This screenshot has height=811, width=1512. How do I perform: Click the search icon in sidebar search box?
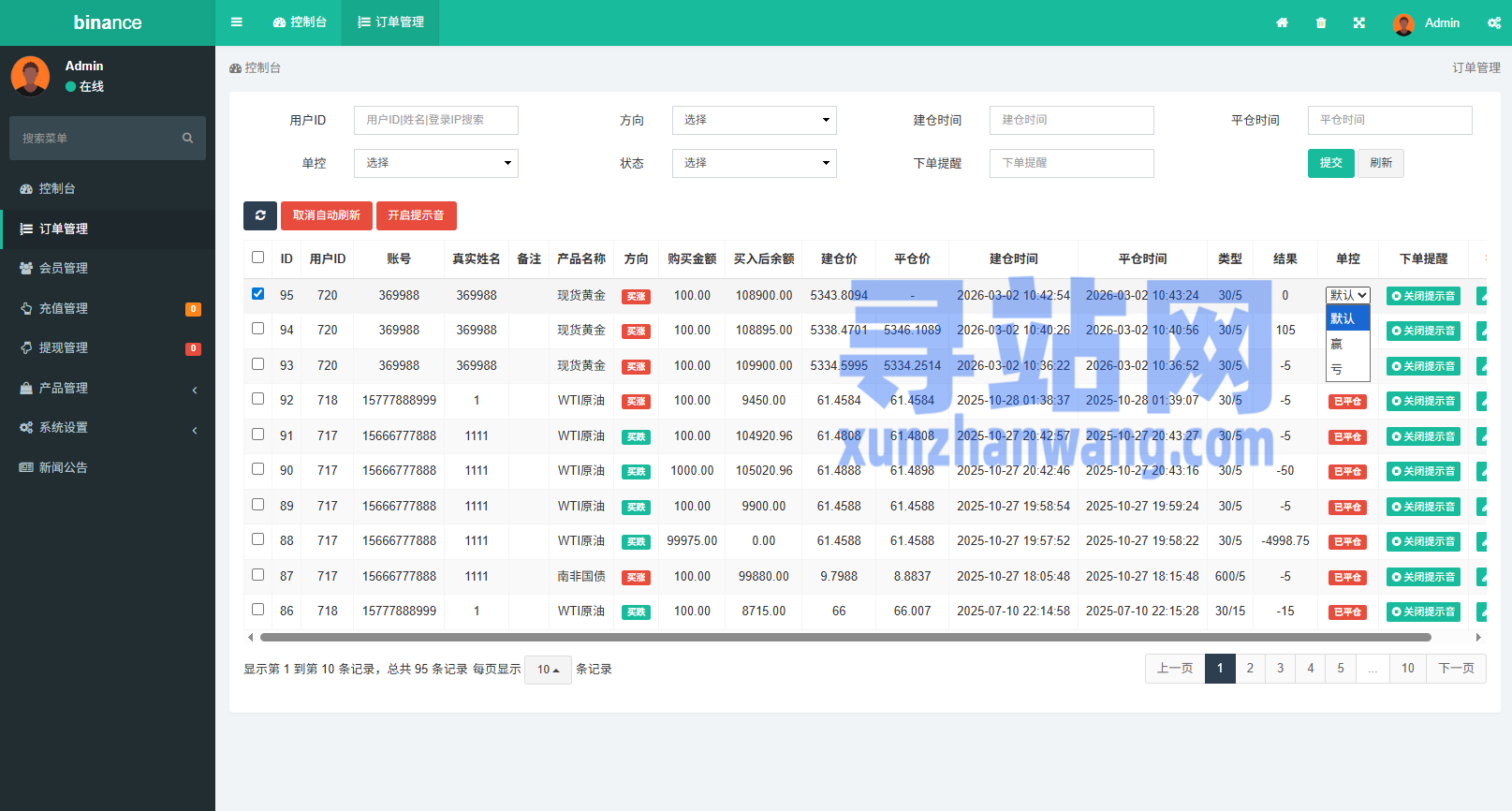click(x=187, y=139)
